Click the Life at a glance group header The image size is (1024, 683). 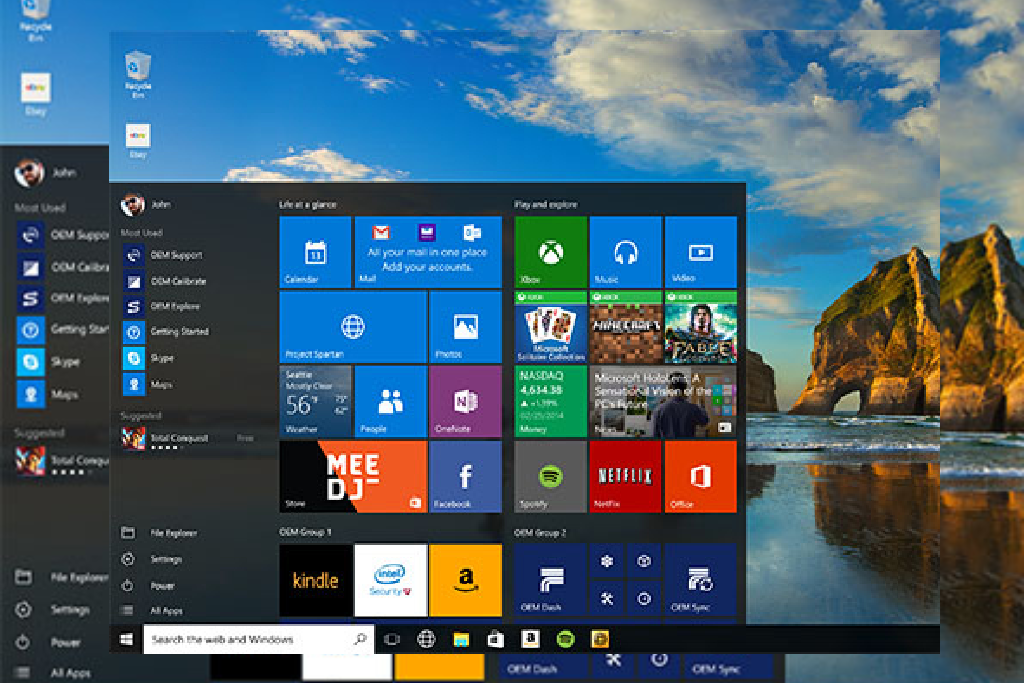point(308,204)
